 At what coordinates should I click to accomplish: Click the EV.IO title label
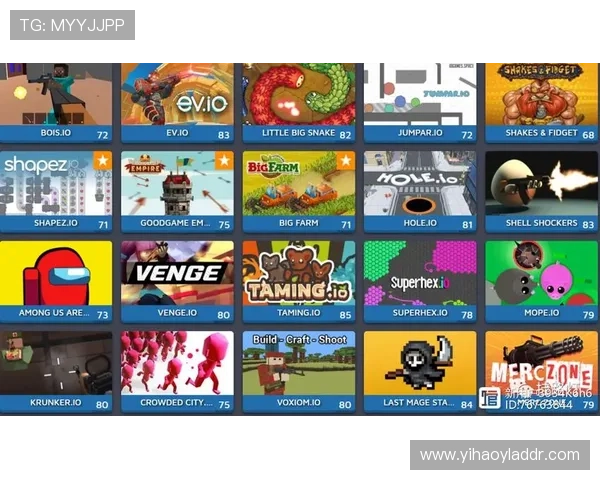(x=177, y=133)
